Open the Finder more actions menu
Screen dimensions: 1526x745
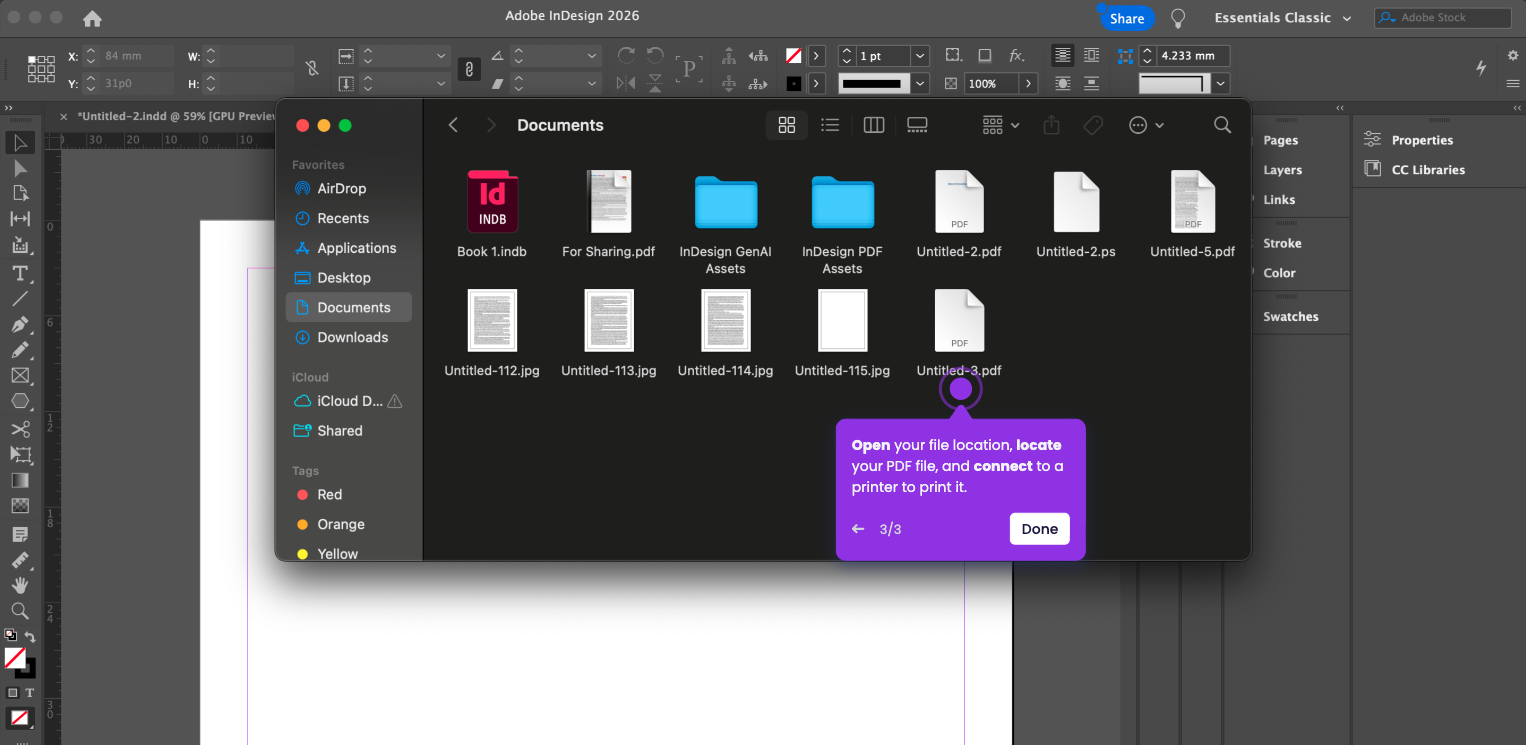pyautogui.click(x=1146, y=125)
